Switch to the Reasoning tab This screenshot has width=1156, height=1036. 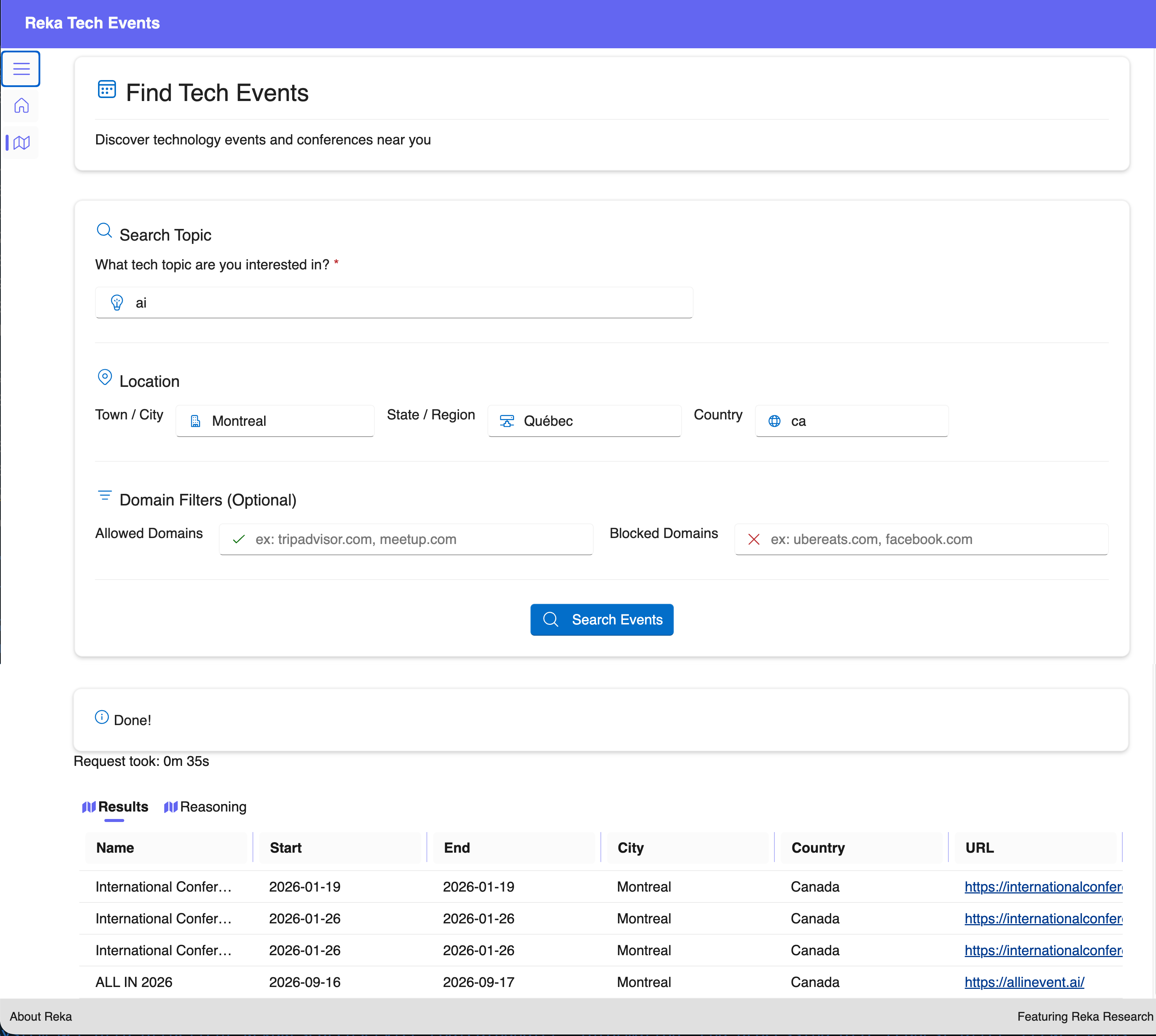pos(205,807)
